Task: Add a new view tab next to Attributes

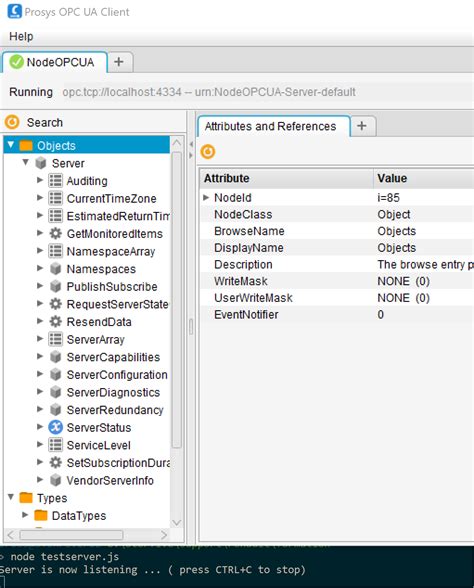Action: (x=362, y=126)
